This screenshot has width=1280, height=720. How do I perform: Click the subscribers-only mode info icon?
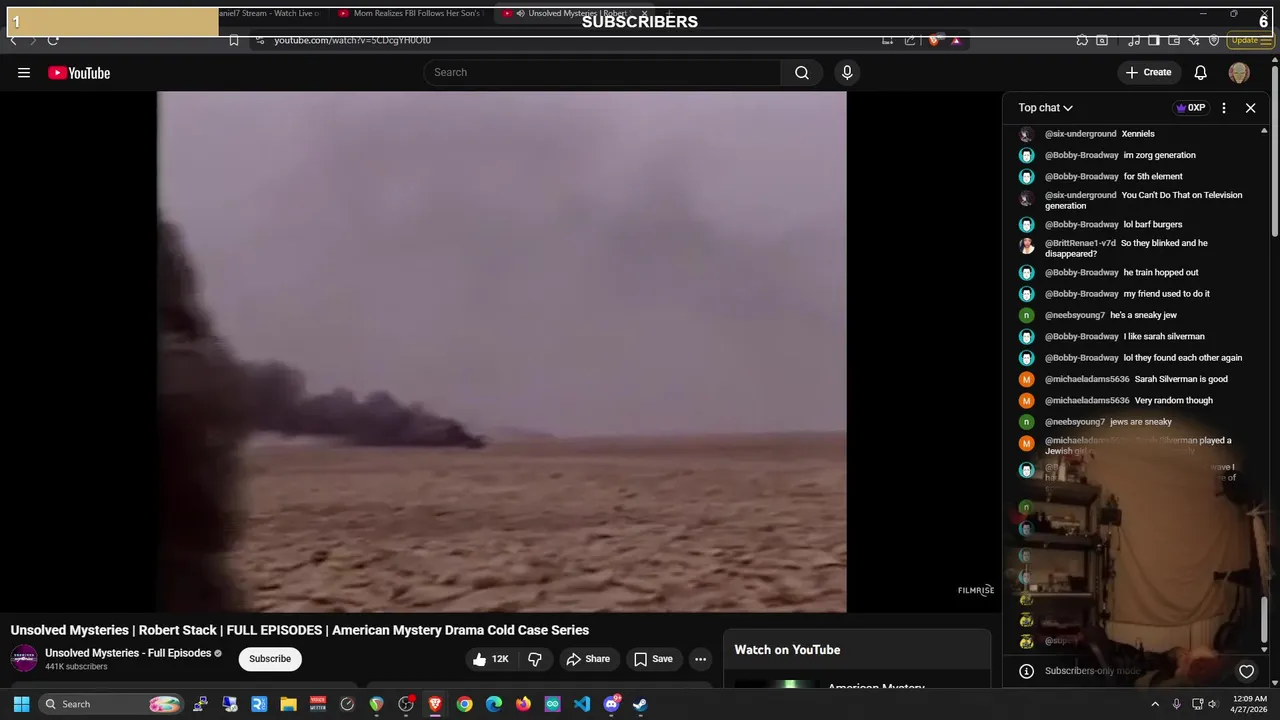tap(1026, 671)
